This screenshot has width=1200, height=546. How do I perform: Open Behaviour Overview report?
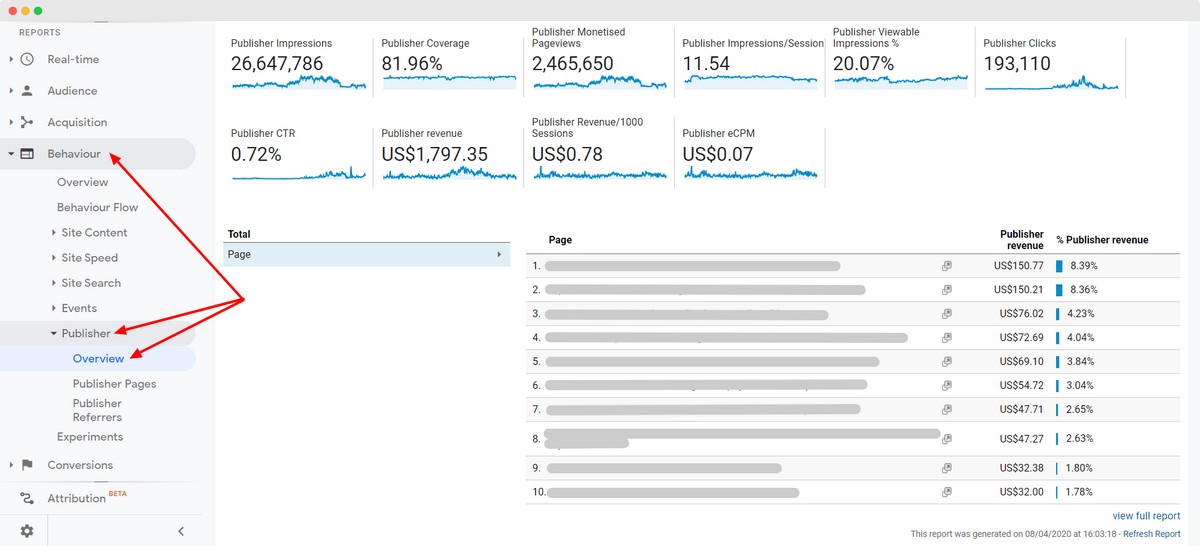coord(83,182)
